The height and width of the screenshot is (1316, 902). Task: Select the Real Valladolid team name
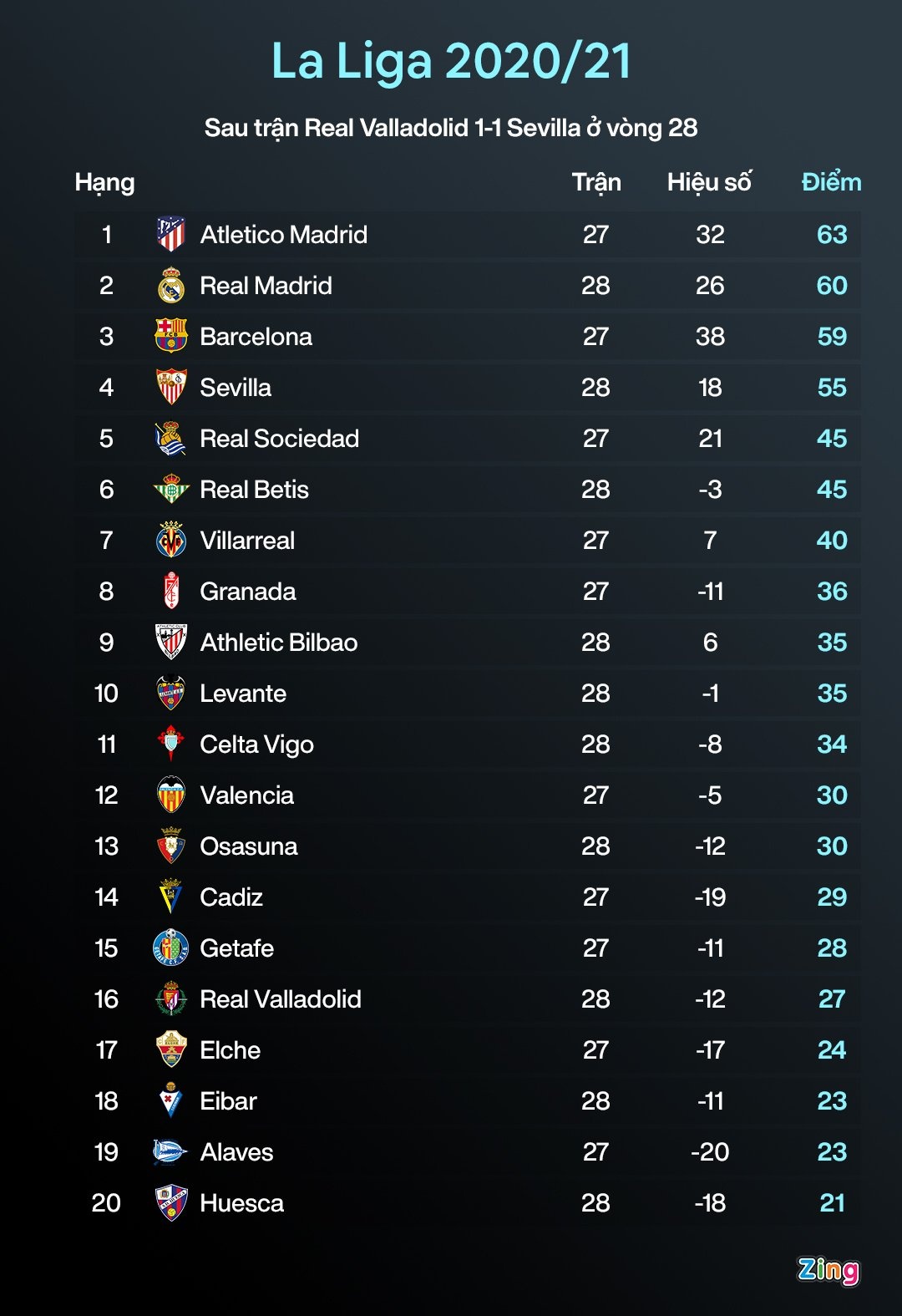(281, 999)
